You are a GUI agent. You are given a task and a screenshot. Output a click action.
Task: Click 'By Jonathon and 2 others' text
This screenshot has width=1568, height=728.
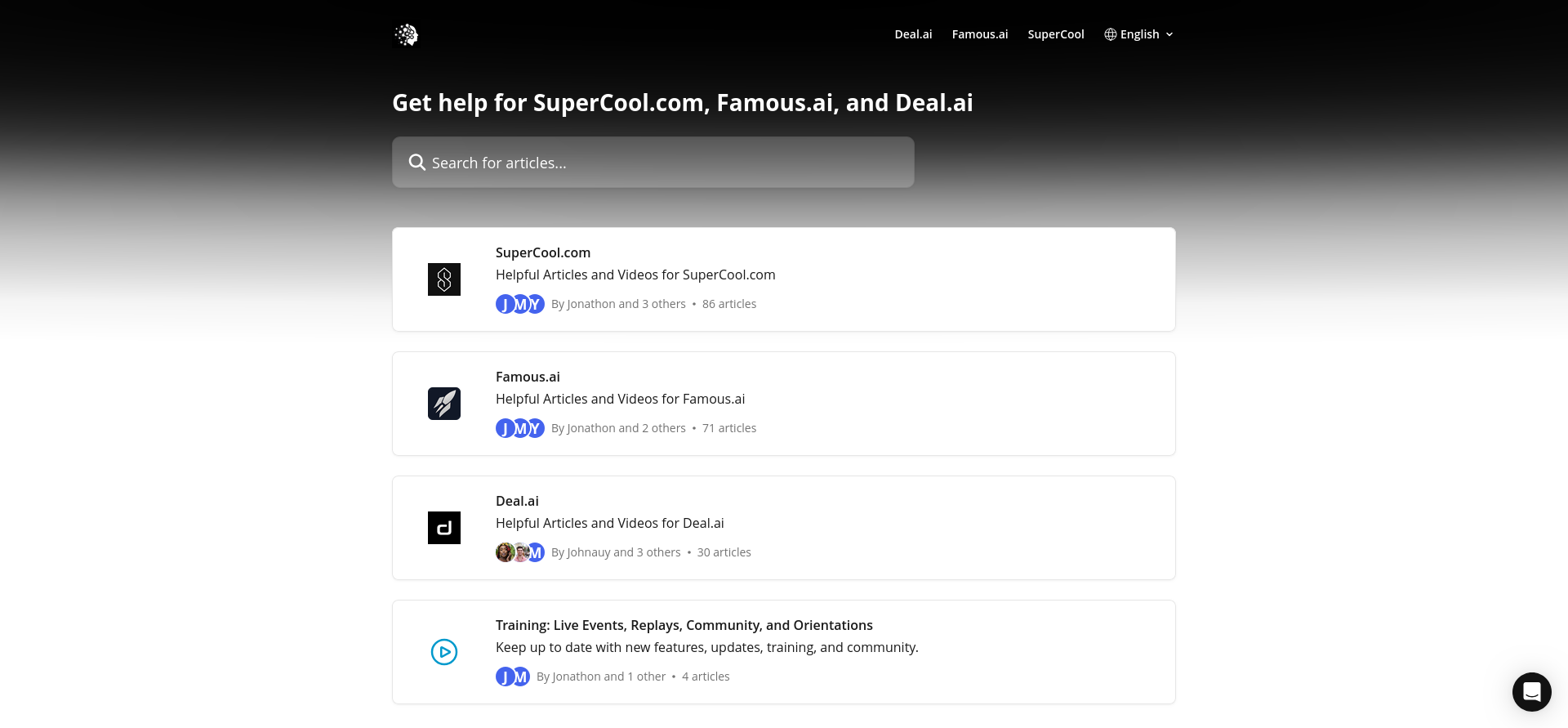point(618,428)
